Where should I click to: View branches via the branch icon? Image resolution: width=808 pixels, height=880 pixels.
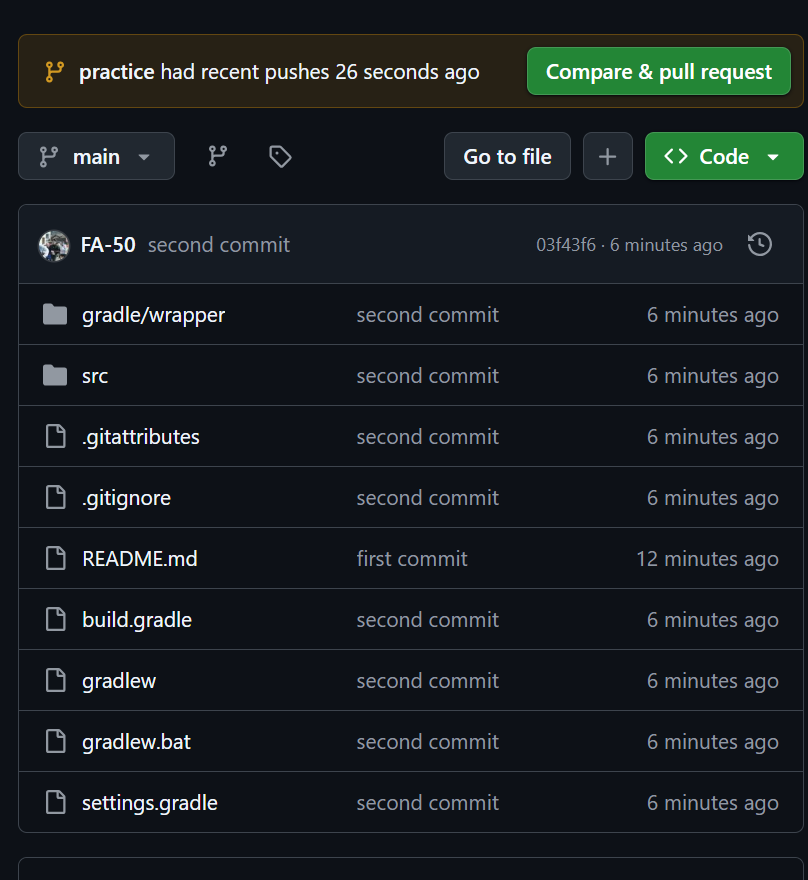coord(218,156)
